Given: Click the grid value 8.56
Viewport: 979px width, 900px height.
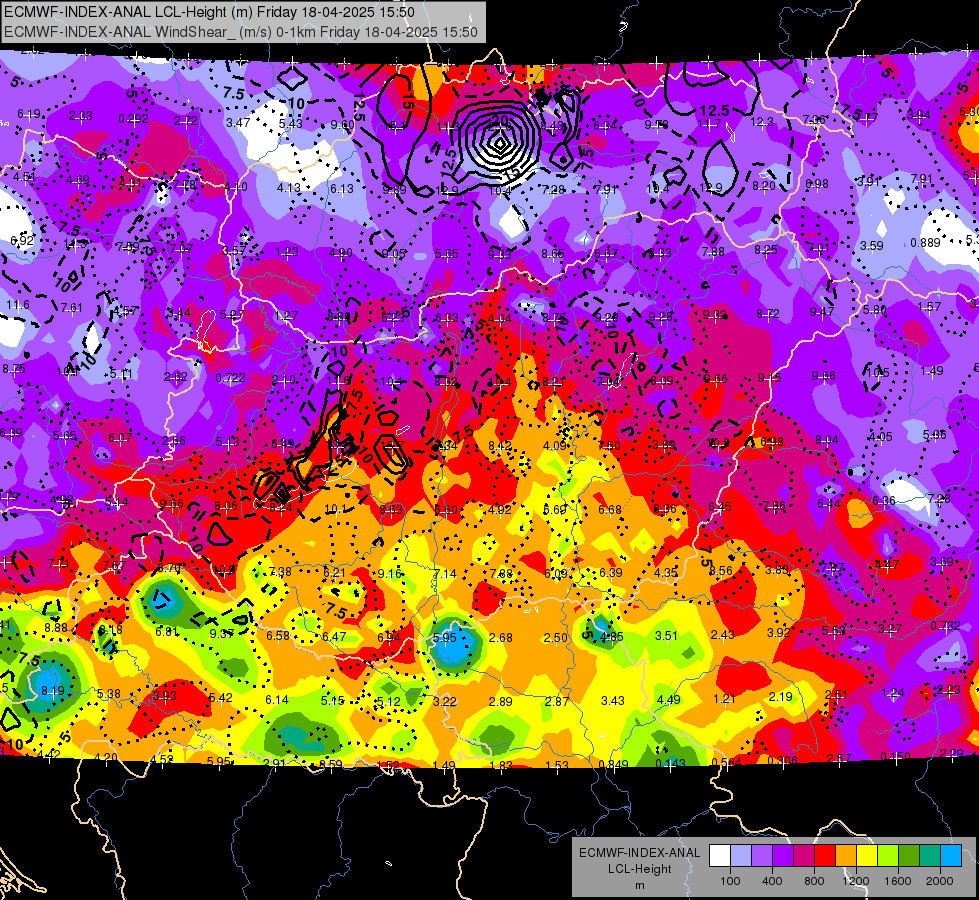Looking at the screenshot, I should (x=721, y=570).
